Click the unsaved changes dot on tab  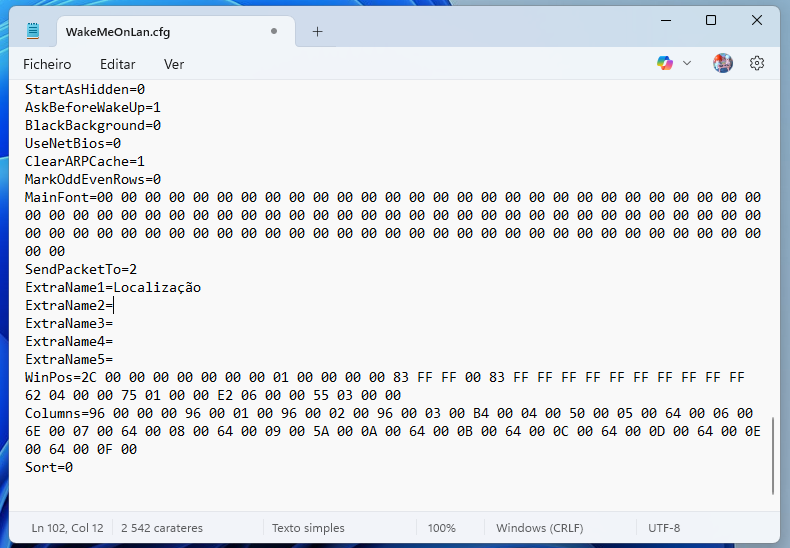coord(274,31)
